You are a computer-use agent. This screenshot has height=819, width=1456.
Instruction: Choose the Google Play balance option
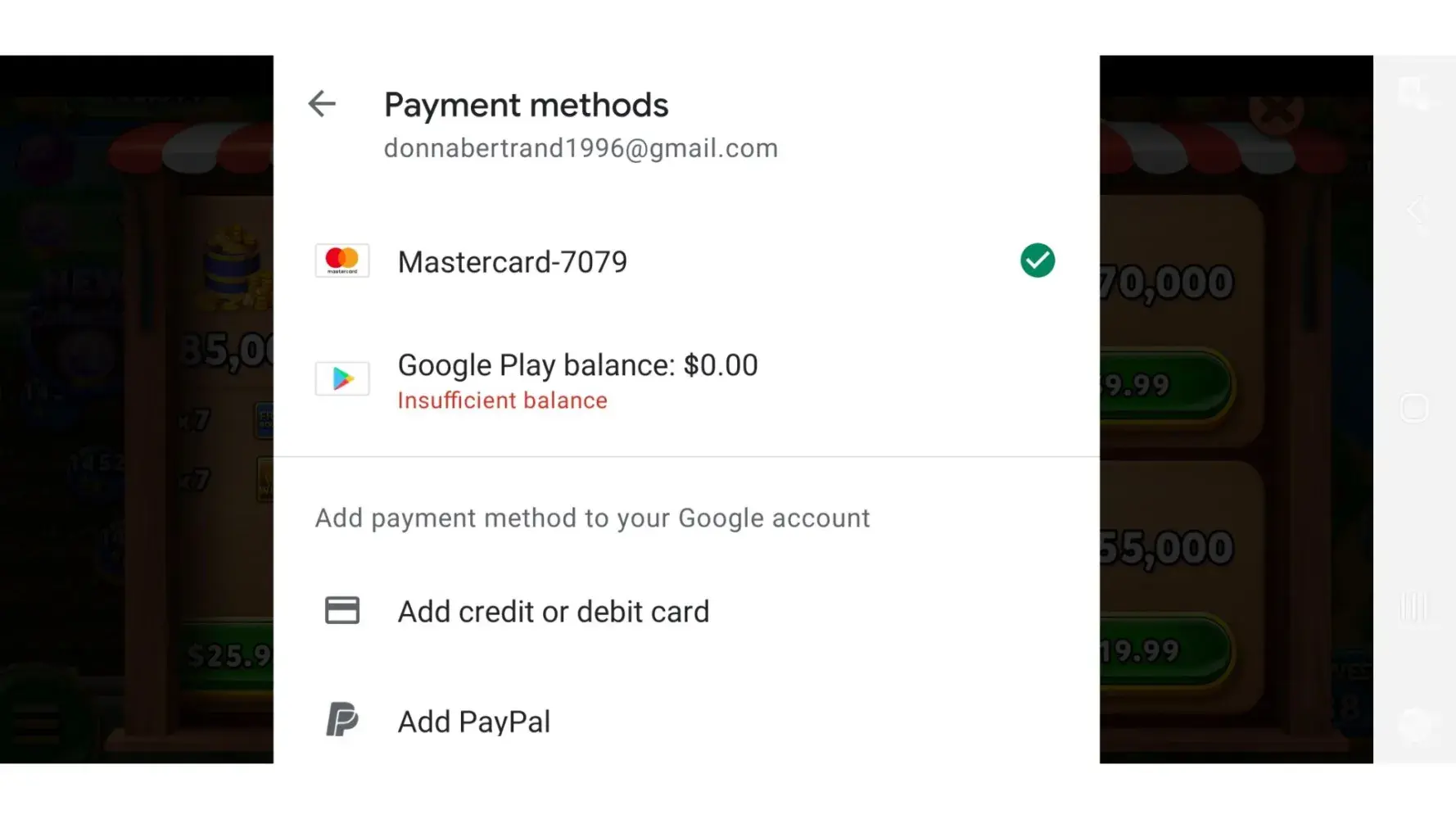[577, 366]
